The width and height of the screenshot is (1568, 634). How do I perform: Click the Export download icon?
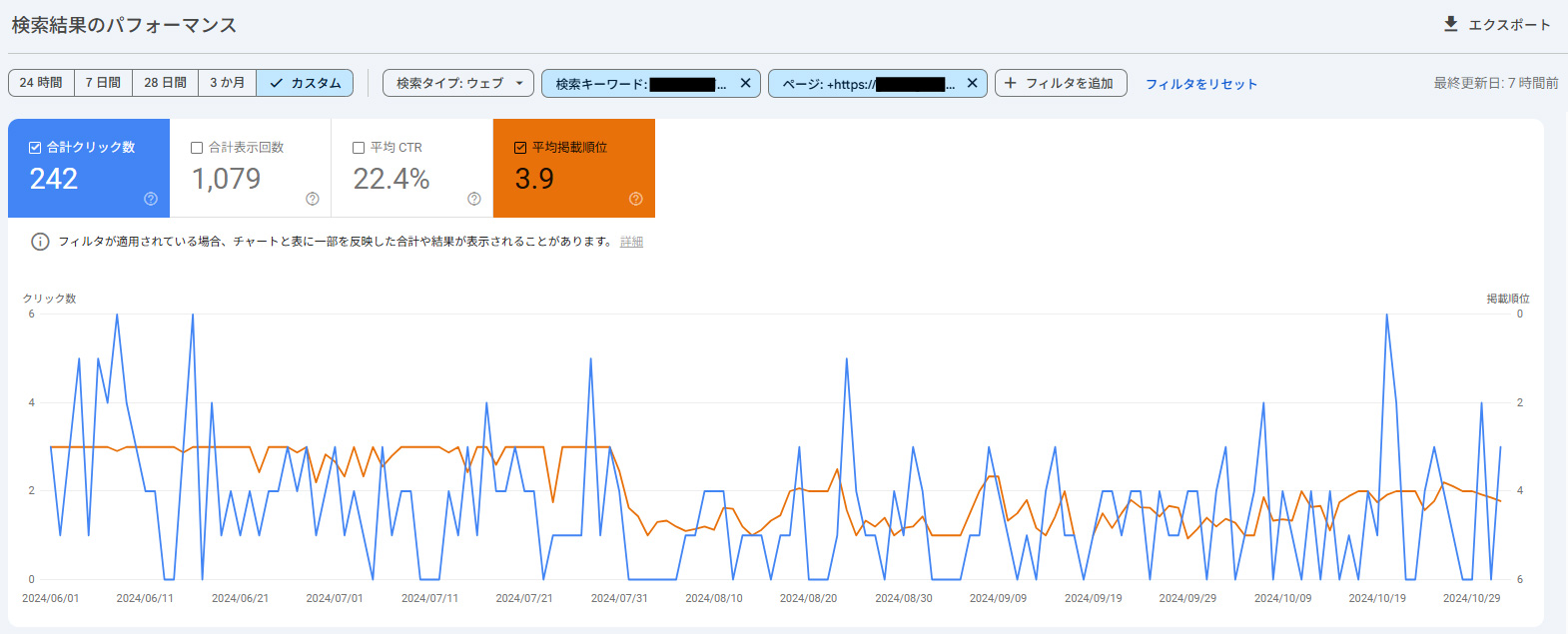pos(1450,24)
